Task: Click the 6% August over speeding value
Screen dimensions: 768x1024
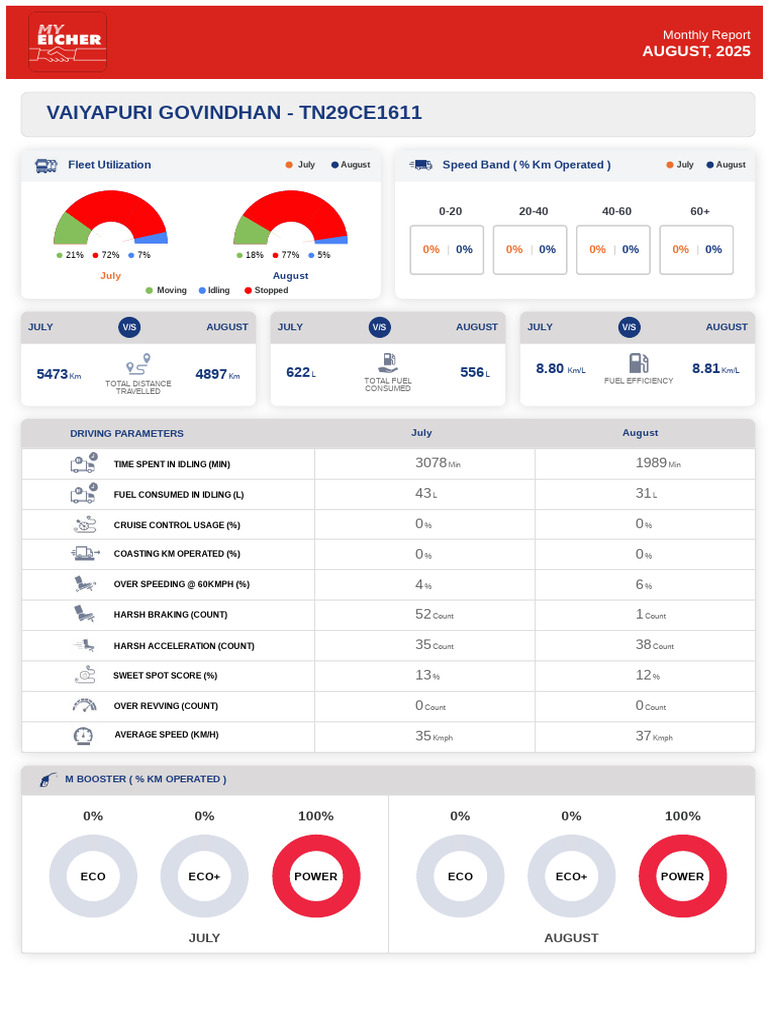Action: (x=644, y=584)
